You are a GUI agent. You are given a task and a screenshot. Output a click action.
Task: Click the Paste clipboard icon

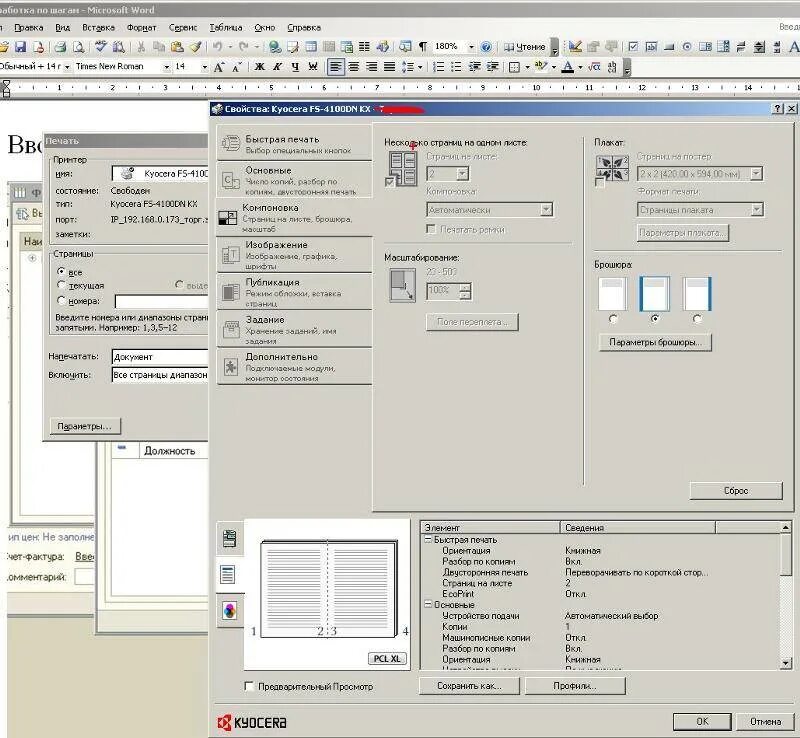(x=177, y=47)
